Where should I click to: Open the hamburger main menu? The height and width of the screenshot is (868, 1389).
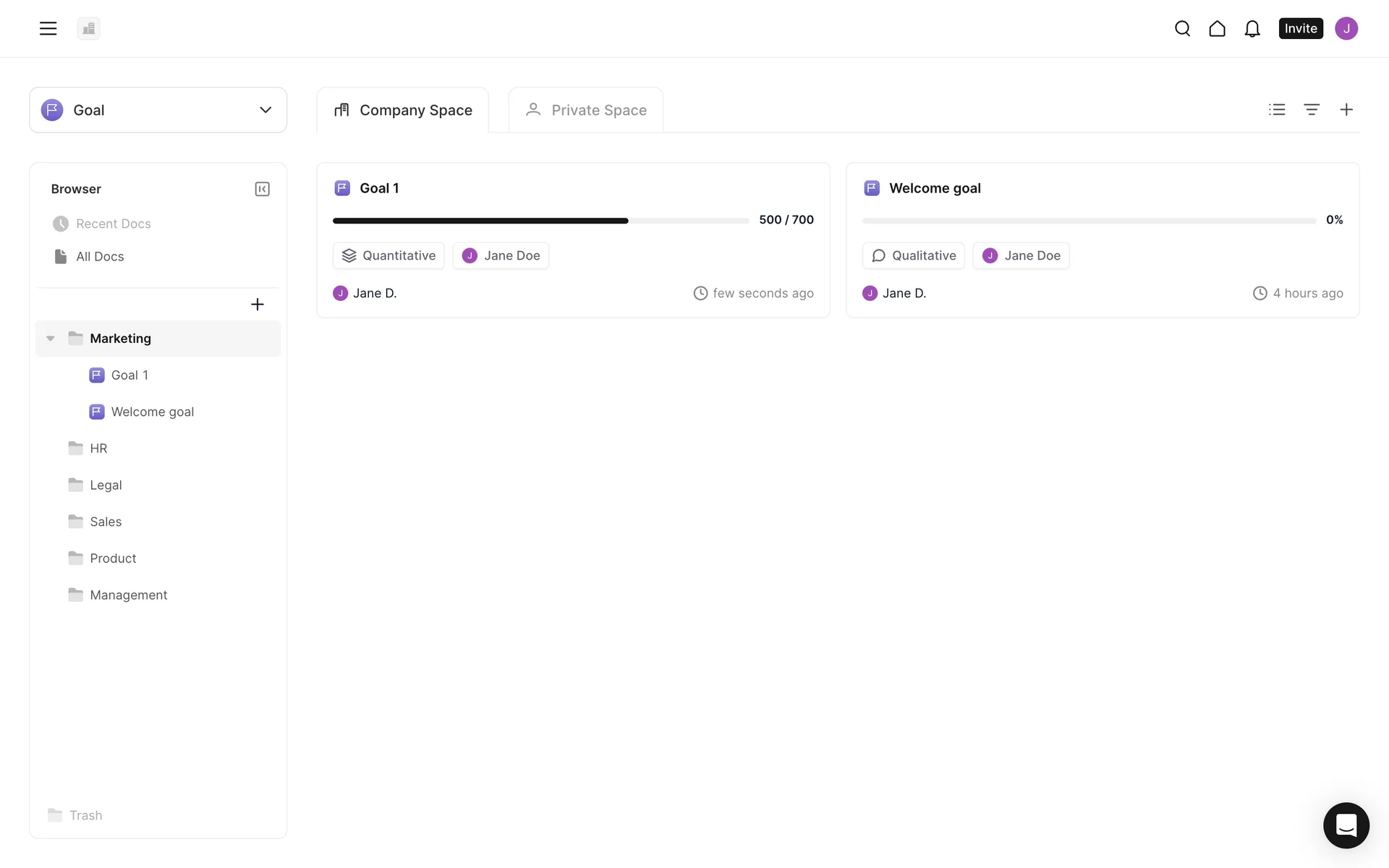[48, 28]
